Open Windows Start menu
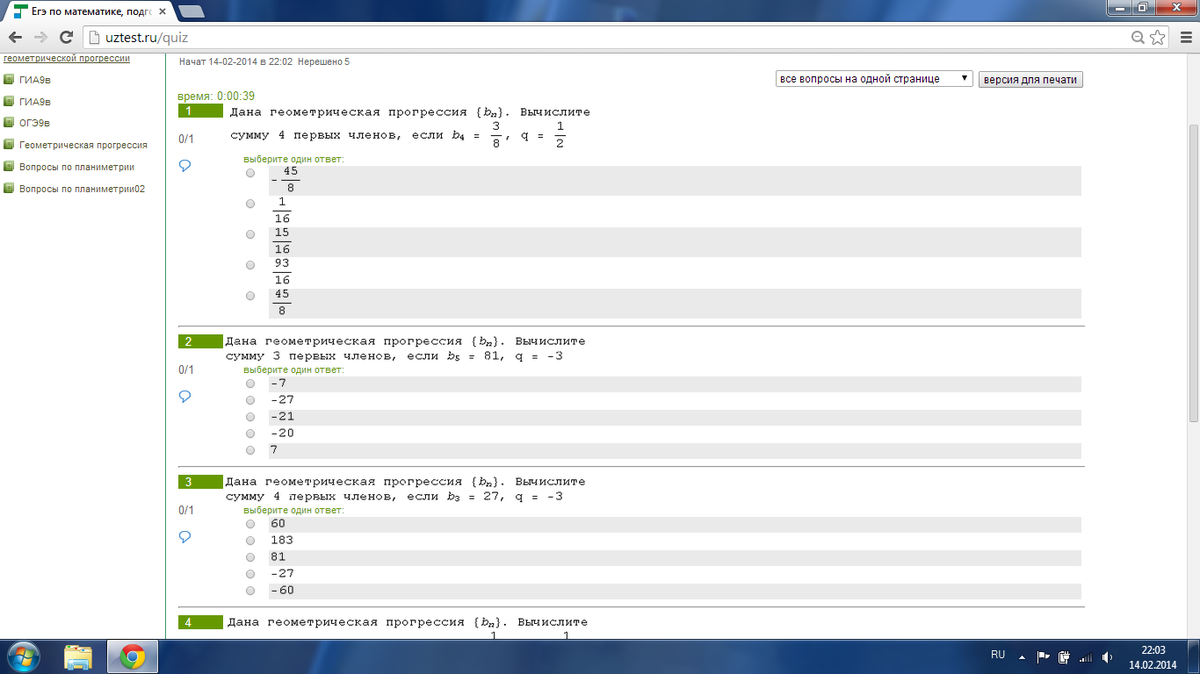The image size is (1200, 674). click(22, 656)
